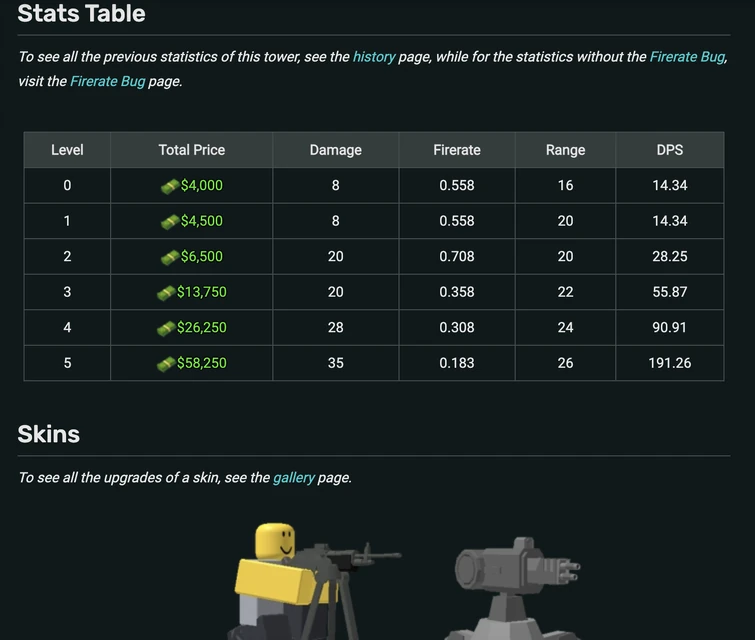Click the cash icon beside $13,750
The width and height of the screenshot is (755, 640).
tap(165, 293)
